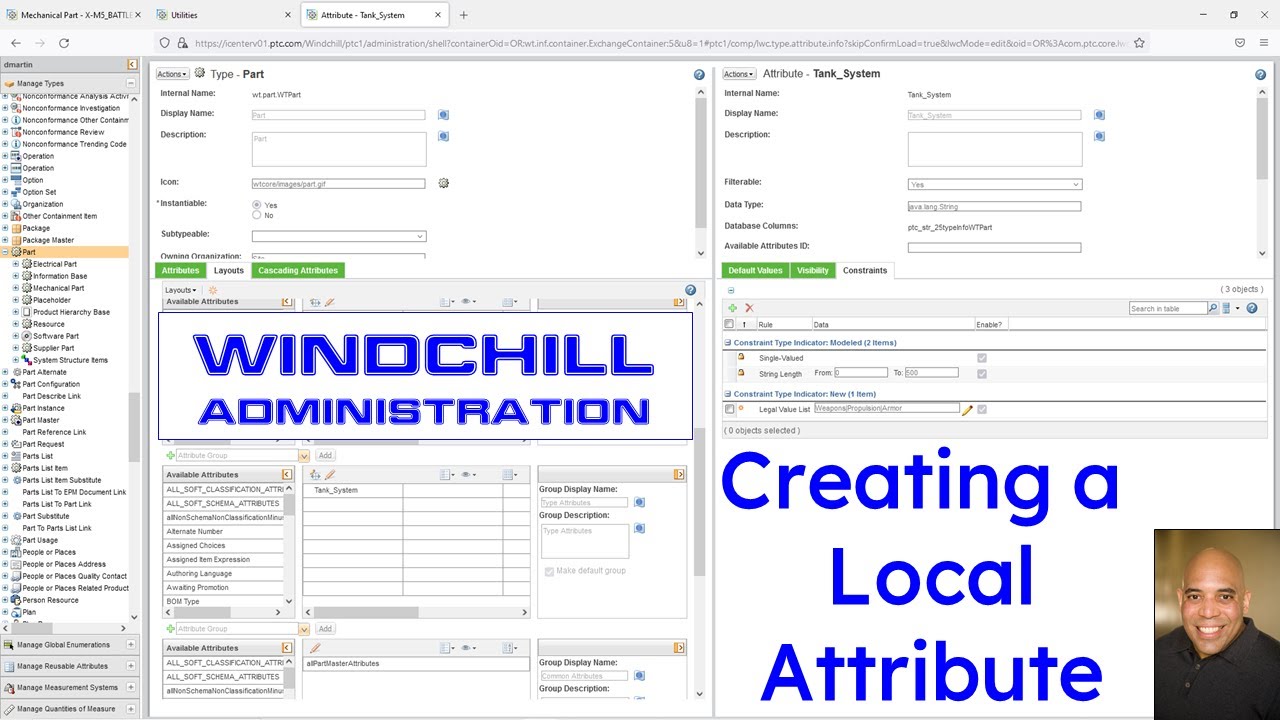Select the No radio button for Instantiable

point(256,215)
